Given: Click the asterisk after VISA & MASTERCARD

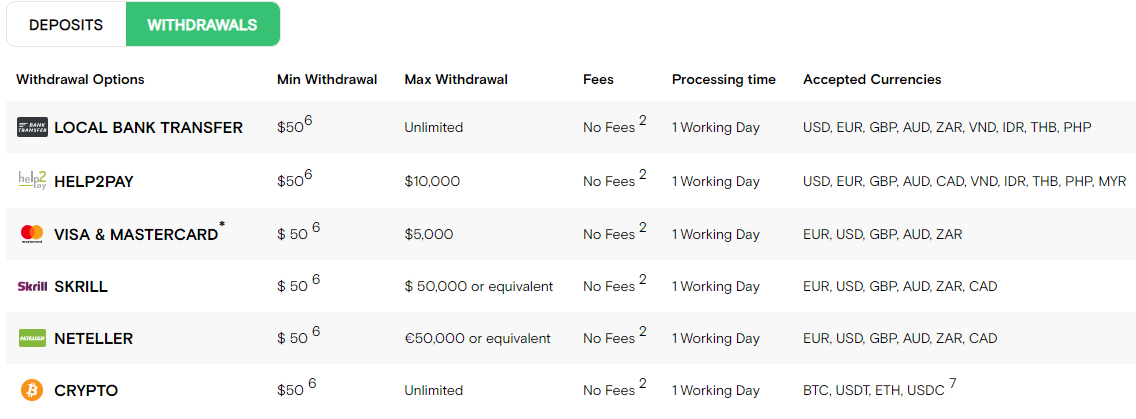Looking at the screenshot, I should (222, 226).
